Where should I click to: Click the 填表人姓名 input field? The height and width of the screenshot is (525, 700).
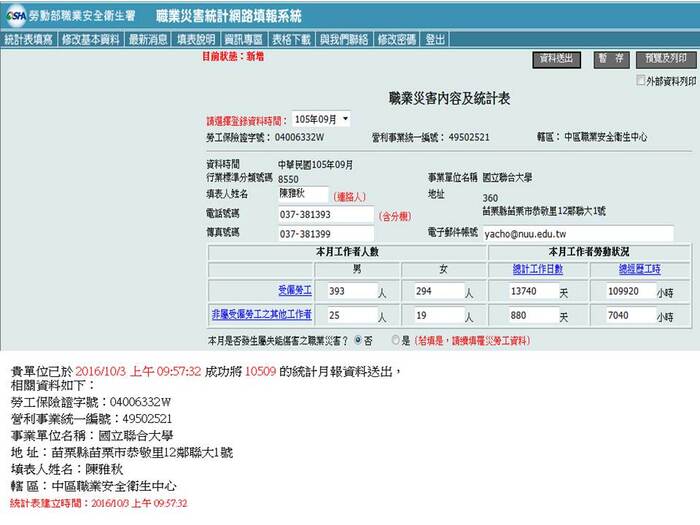coord(303,194)
